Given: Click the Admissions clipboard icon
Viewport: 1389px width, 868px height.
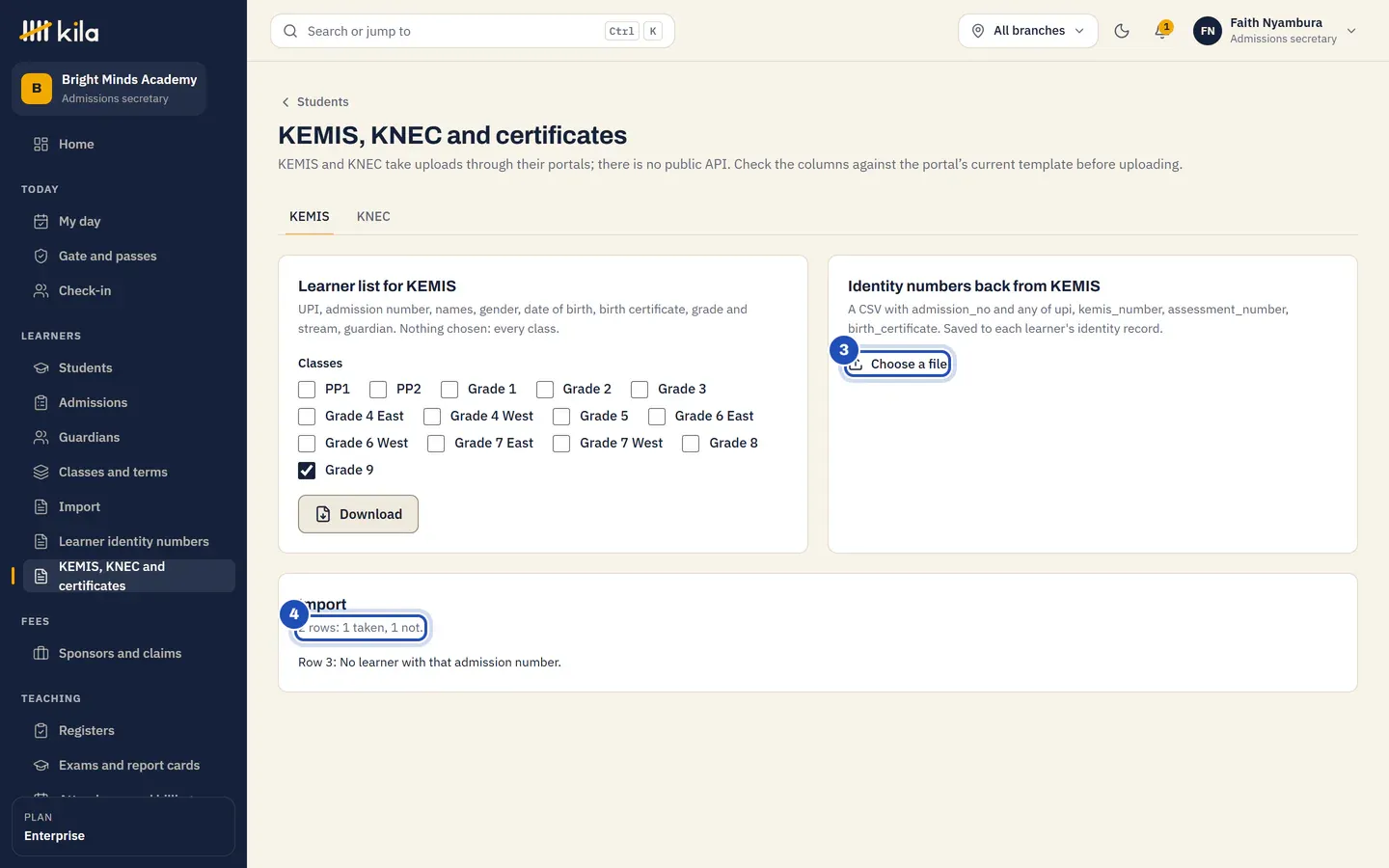Looking at the screenshot, I should [41, 402].
